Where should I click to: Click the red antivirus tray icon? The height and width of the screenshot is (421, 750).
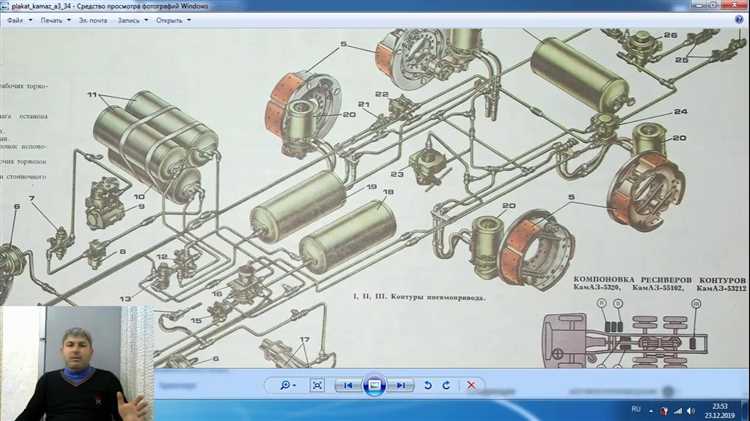click(664, 410)
